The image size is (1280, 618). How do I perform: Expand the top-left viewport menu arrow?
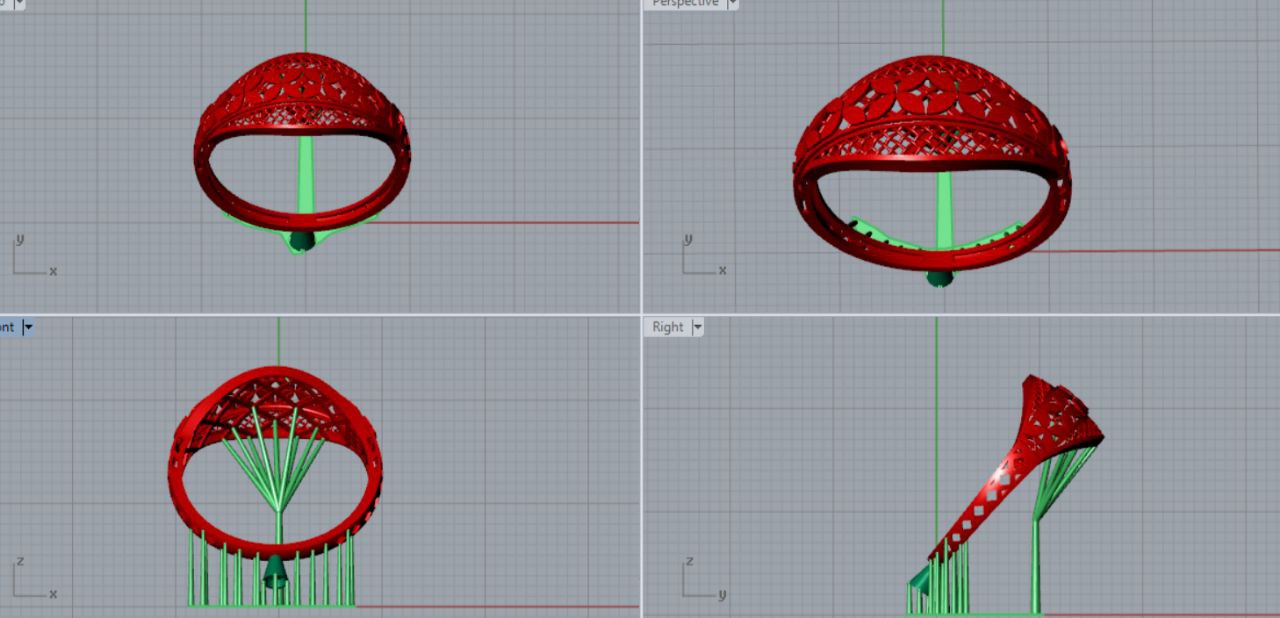pyautogui.click(x=19, y=4)
